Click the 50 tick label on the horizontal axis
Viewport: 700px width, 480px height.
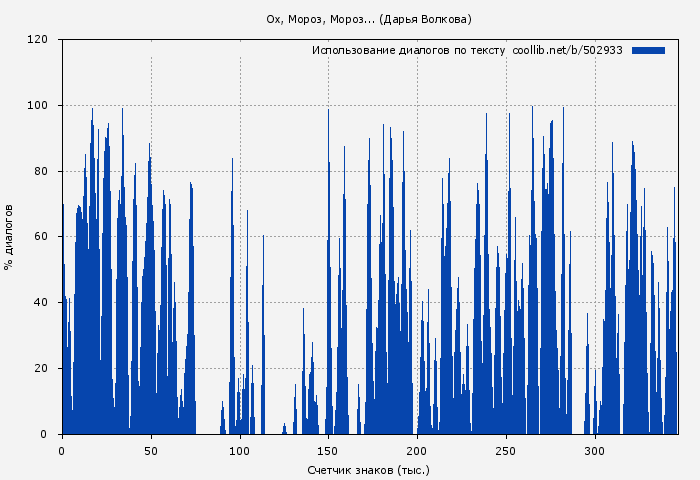(x=151, y=451)
